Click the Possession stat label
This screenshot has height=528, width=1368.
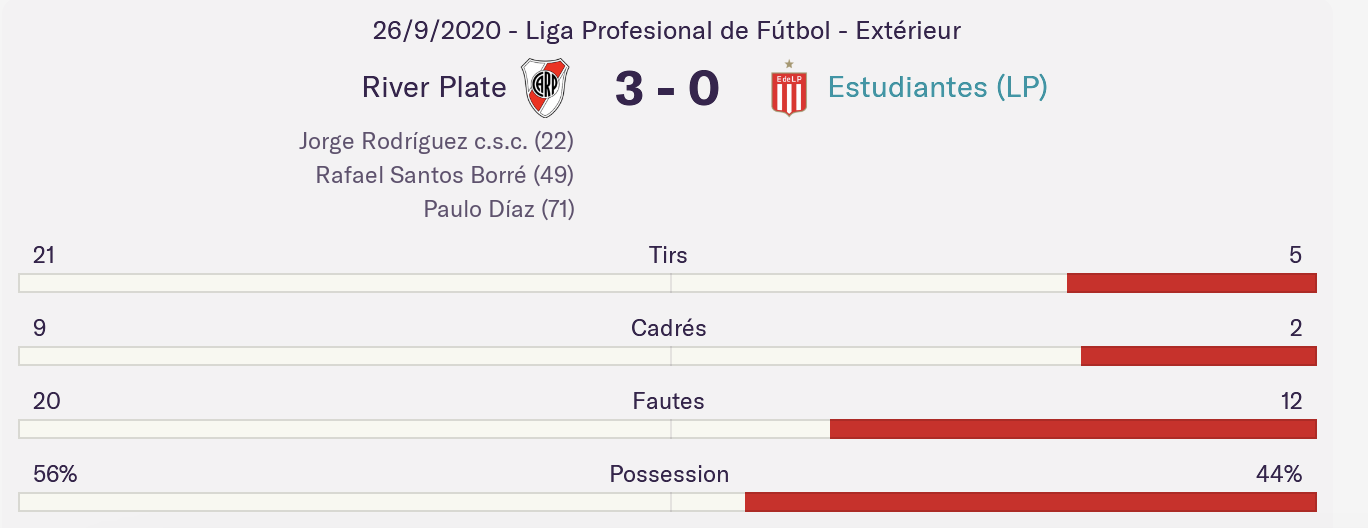tap(669, 474)
